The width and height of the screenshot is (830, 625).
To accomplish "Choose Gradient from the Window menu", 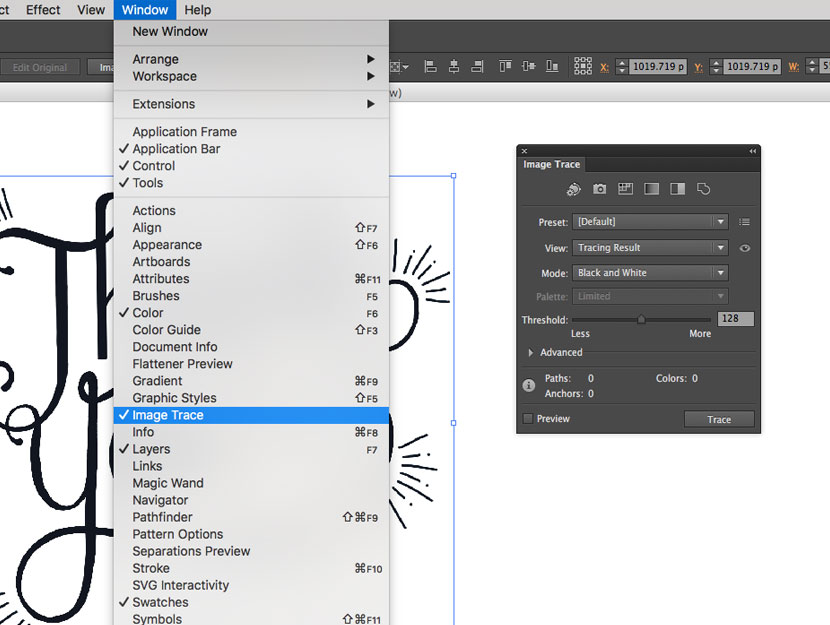I will [251, 381].
